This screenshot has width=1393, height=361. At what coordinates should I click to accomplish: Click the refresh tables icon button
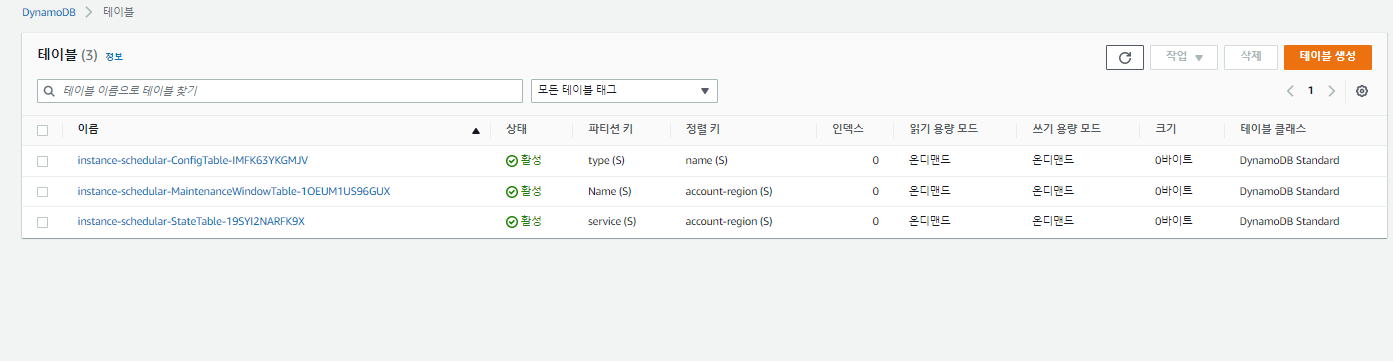(1125, 57)
